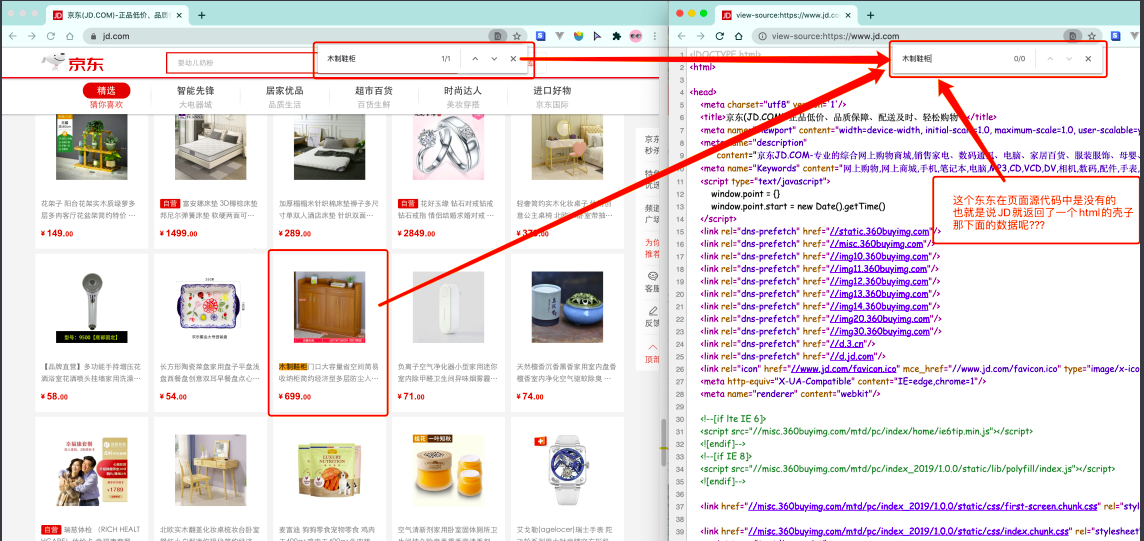Open the profile avatar in left window

coord(635,36)
